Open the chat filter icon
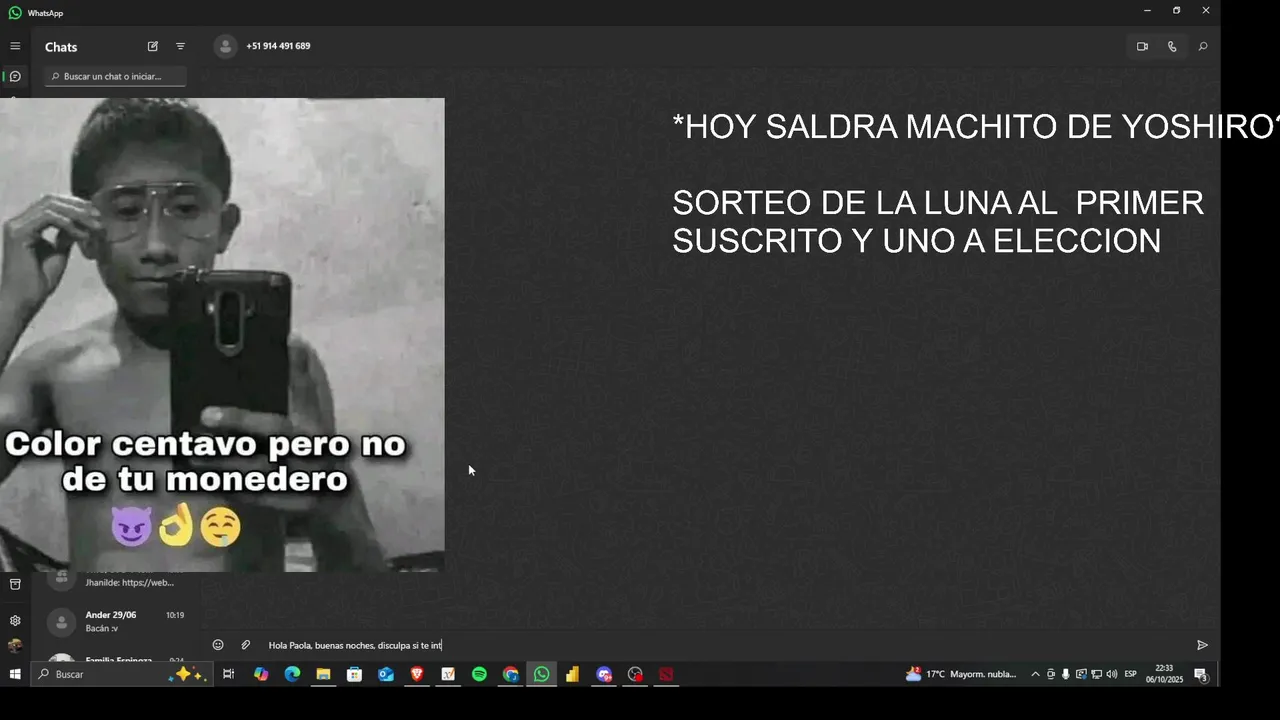The width and height of the screenshot is (1280, 720). [181, 46]
